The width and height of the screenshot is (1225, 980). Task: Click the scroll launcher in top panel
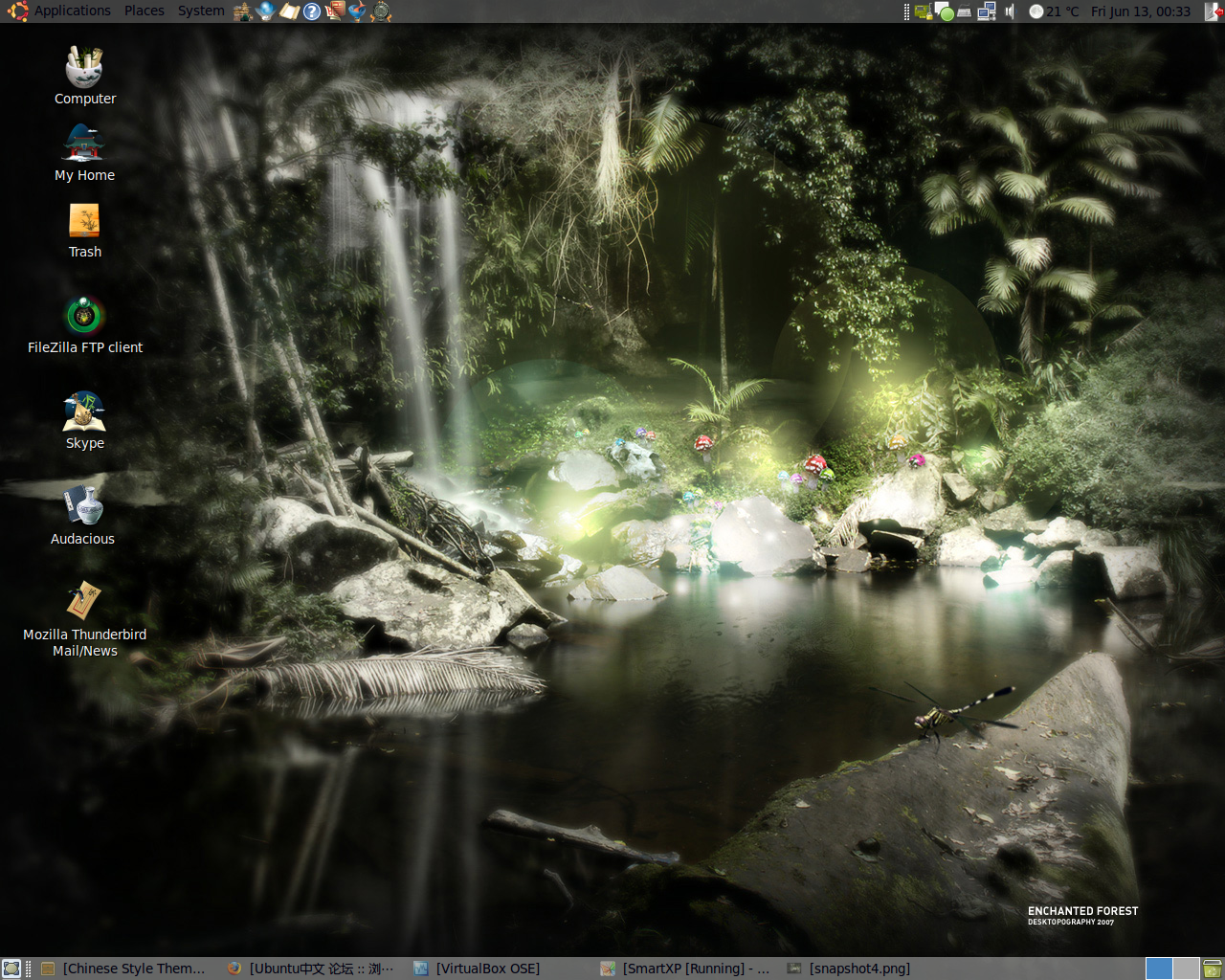[x=289, y=11]
